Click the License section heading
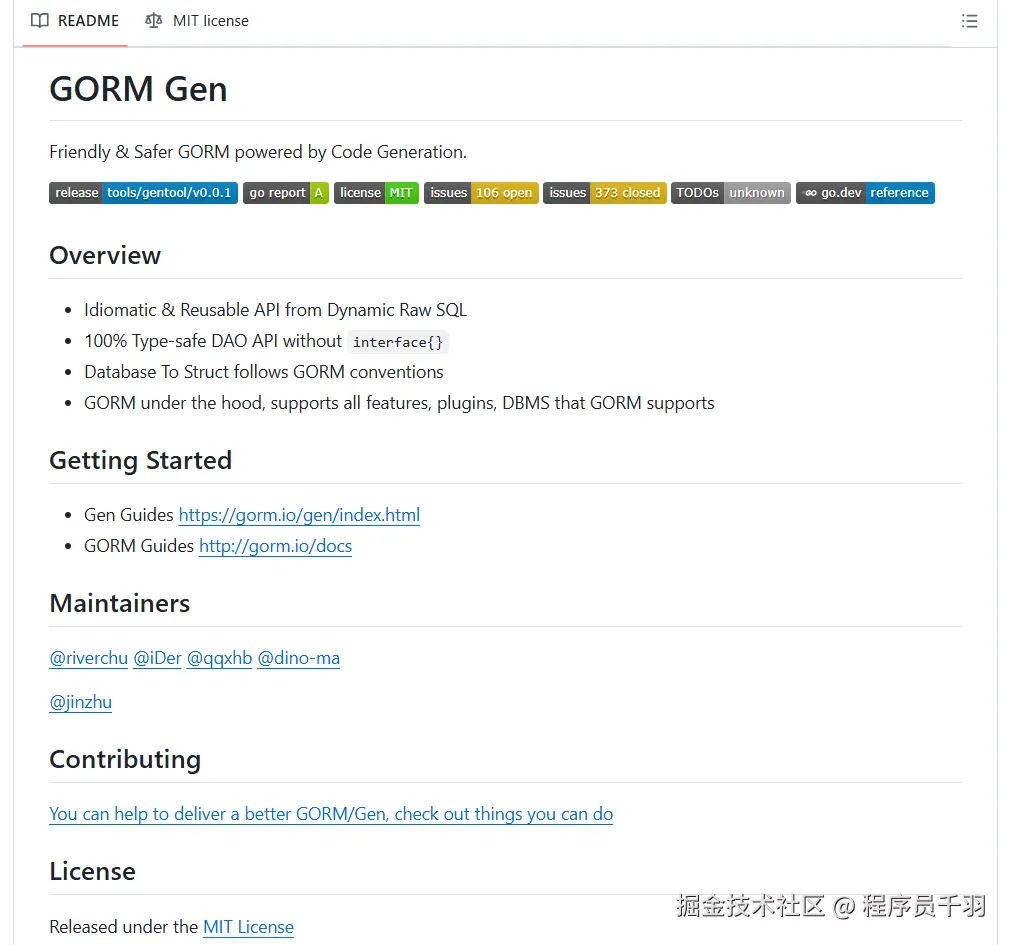This screenshot has width=1012, height=945. click(92, 872)
